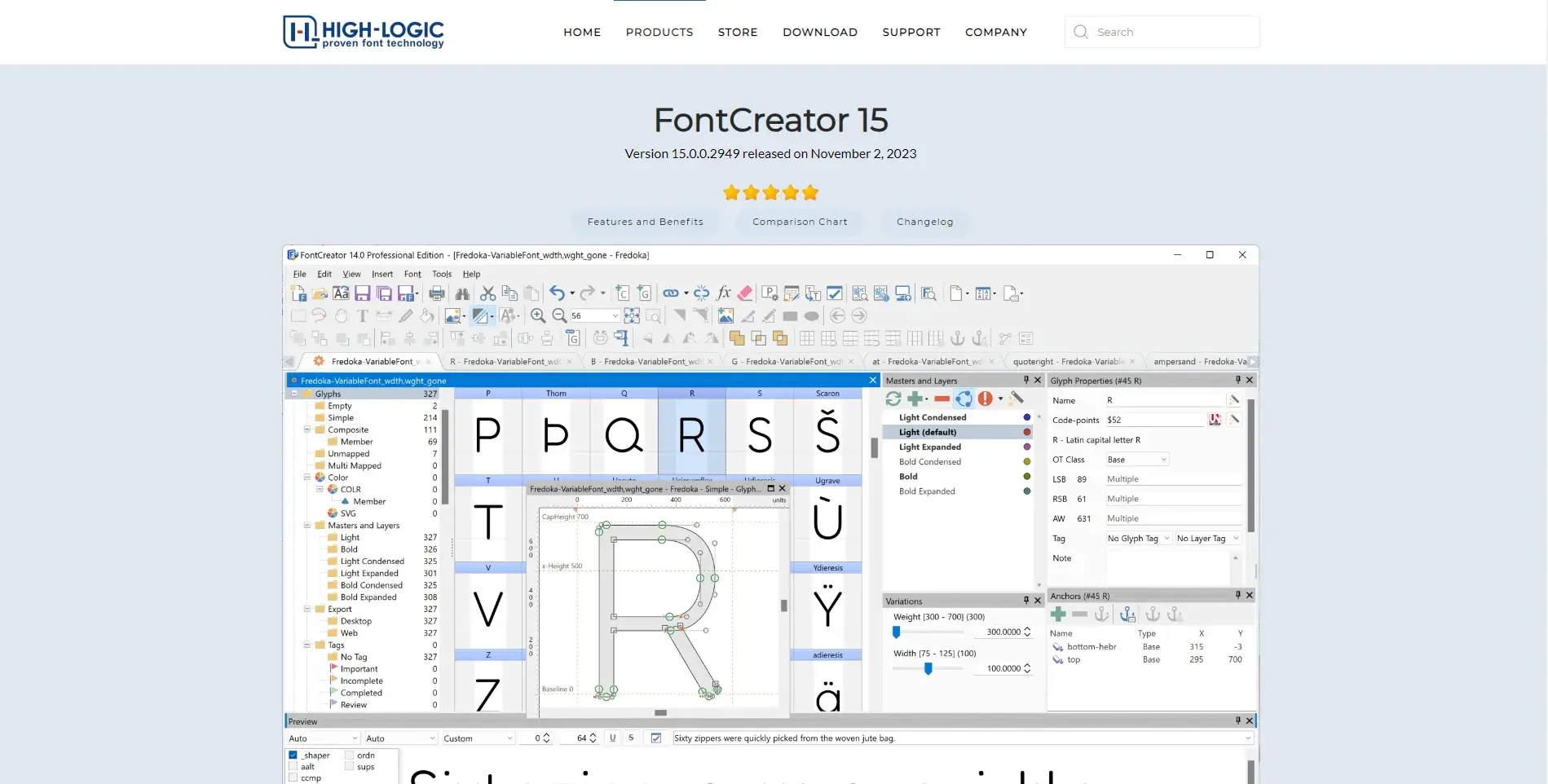Click the Unicode icon beside Code-points
This screenshot has height=784, width=1548.
1215,420
